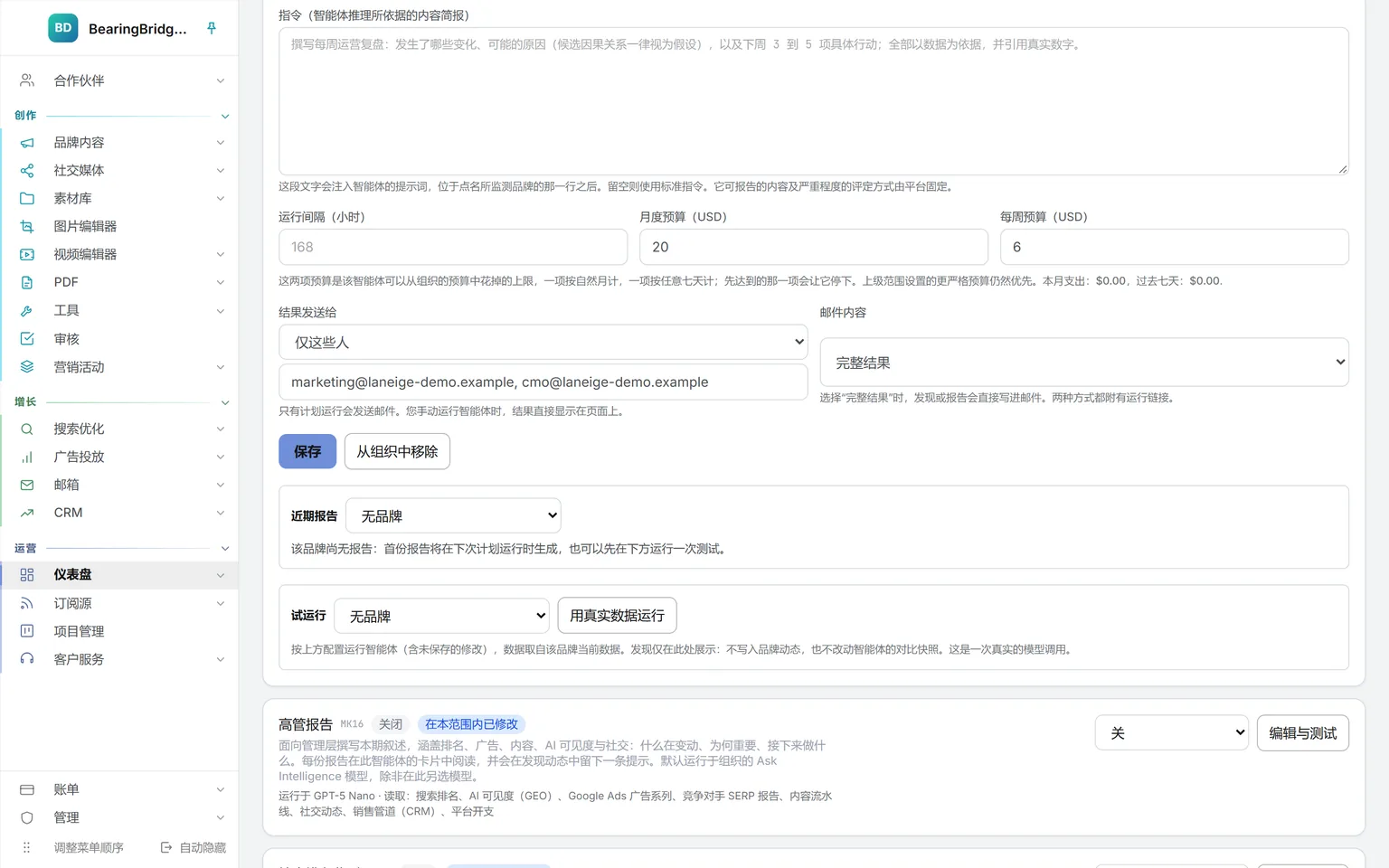This screenshot has height=868, width=1389.
Task: Click the crop icon for 图片编辑器
Action: pos(27,227)
